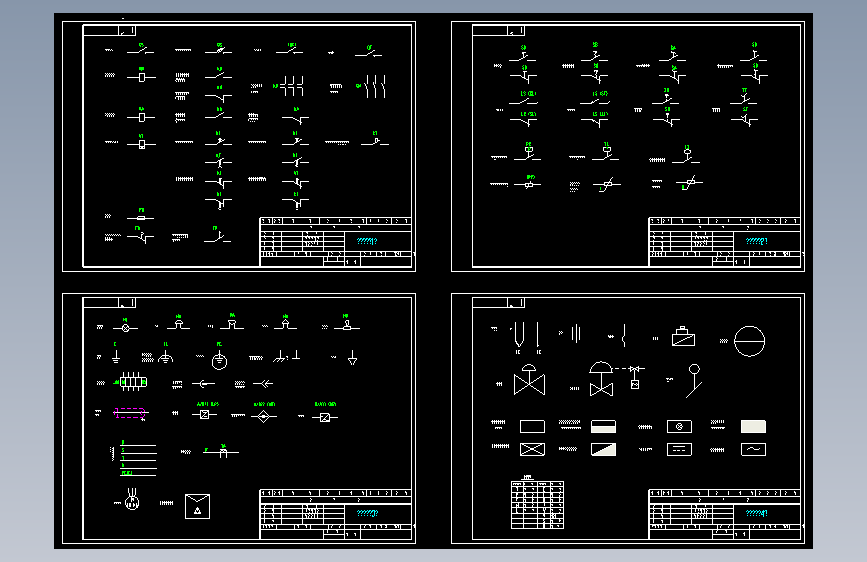The image size is (867, 562).
Task: Click the five horizontal lines with green labels
Action: 138,459
